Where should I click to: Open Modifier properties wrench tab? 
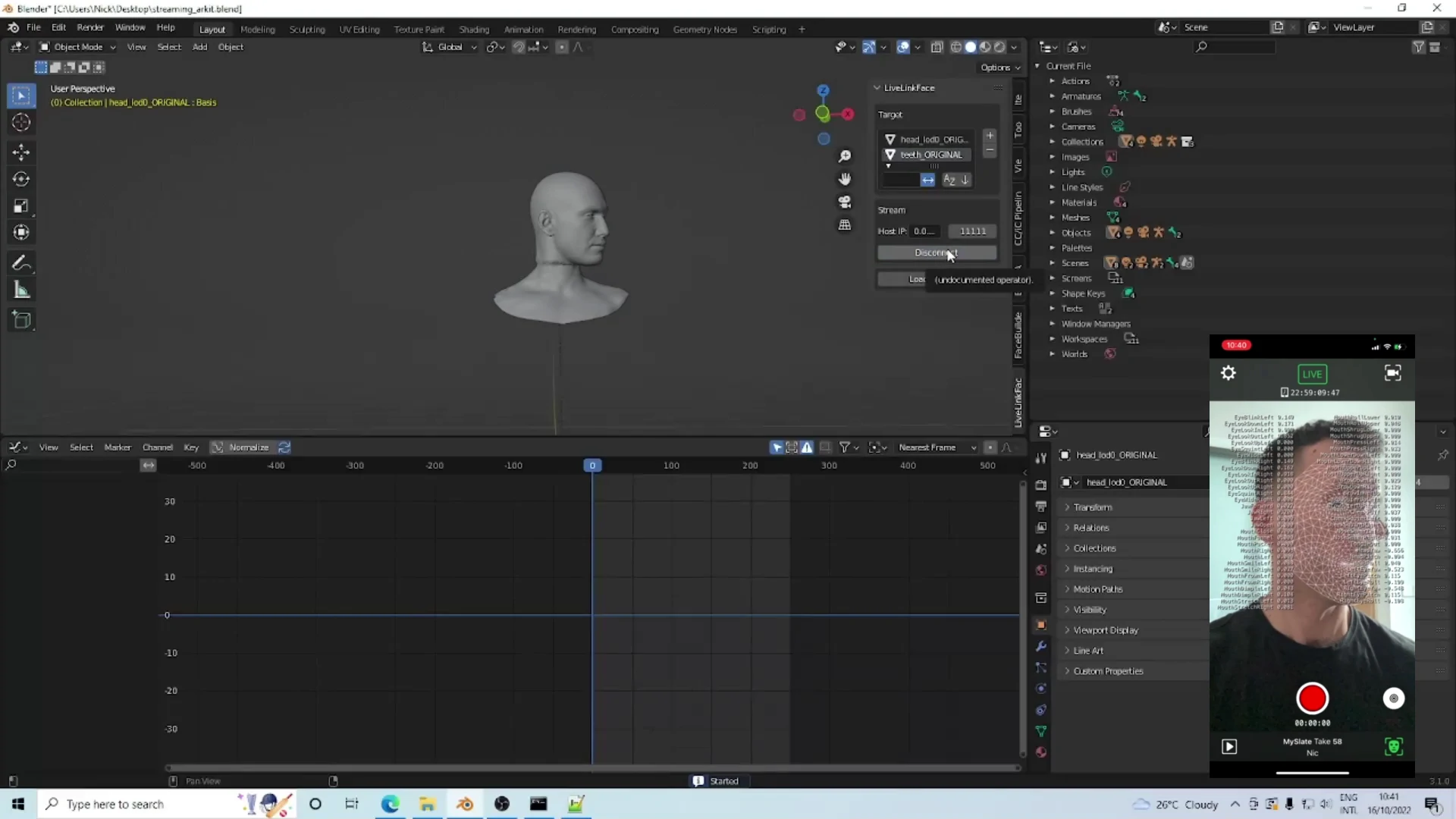click(x=1041, y=646)
